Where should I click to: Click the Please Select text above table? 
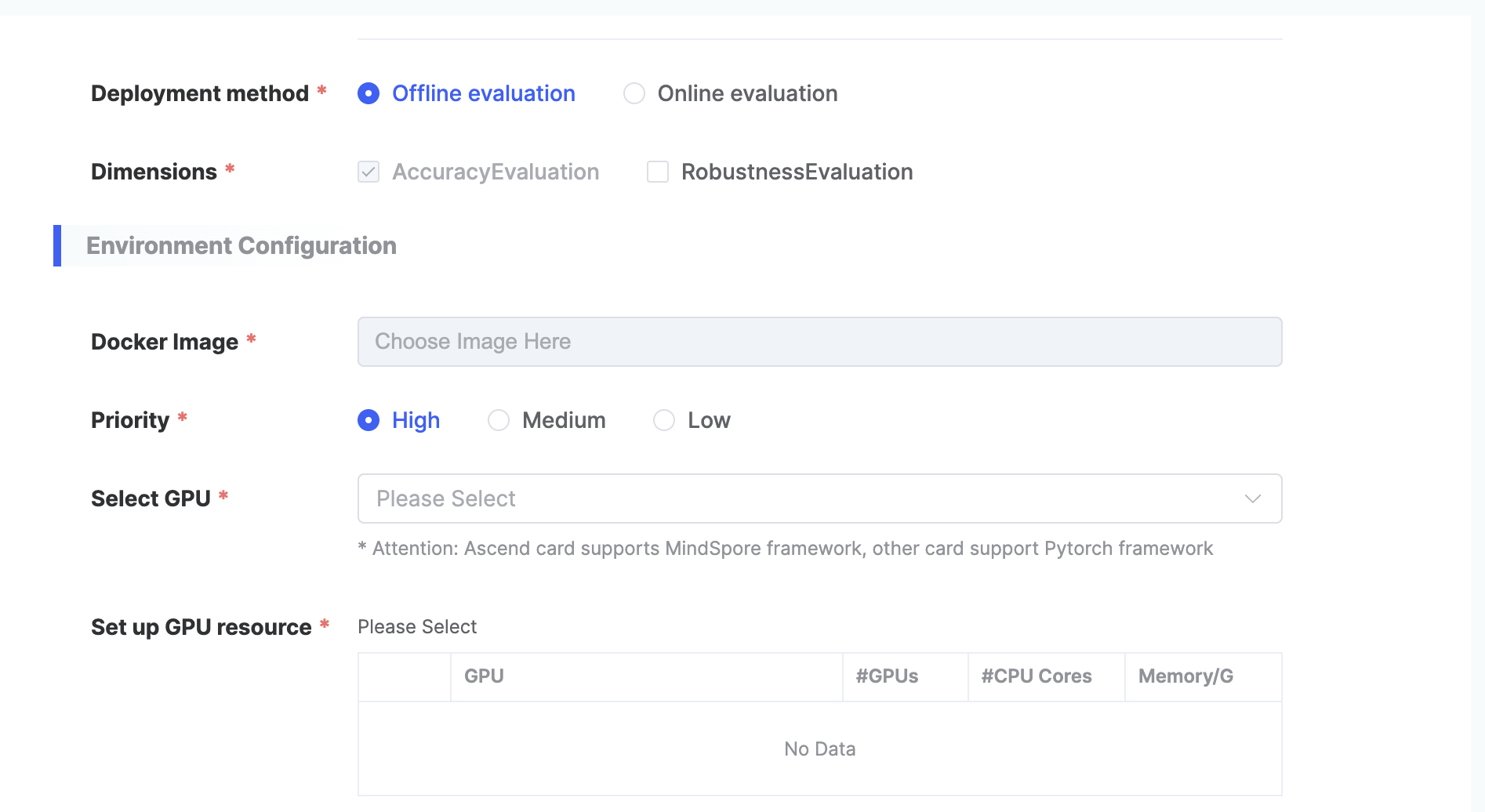click(417, 627)
